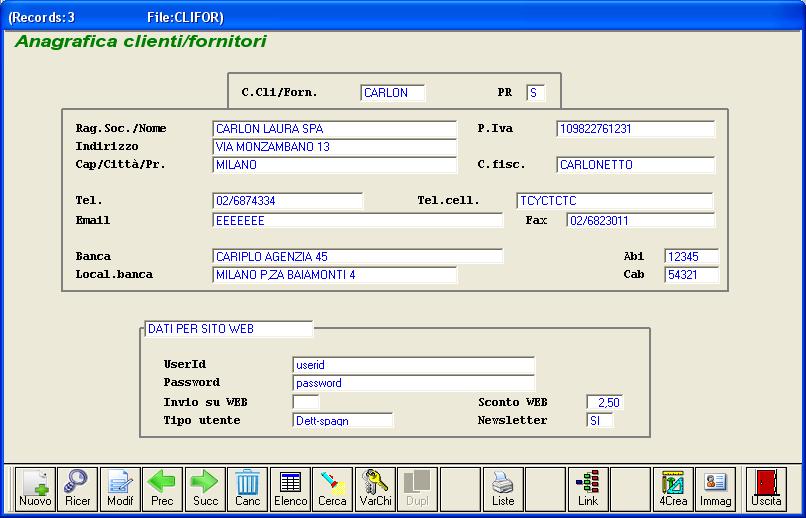806x518 pixels.
Task: Go to next record with Succ arrow
Action: click(205, 489)
